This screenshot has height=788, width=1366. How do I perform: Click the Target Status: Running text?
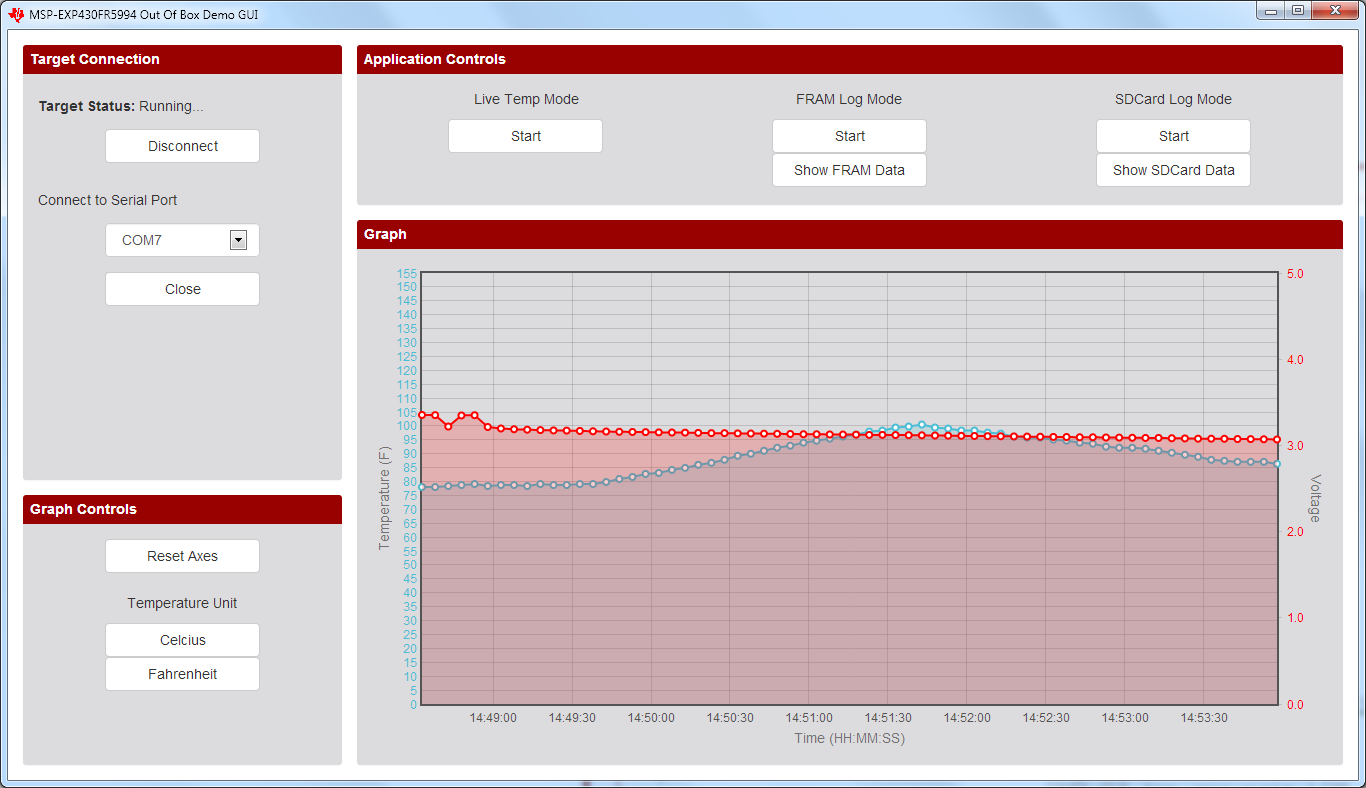(121, 106)
